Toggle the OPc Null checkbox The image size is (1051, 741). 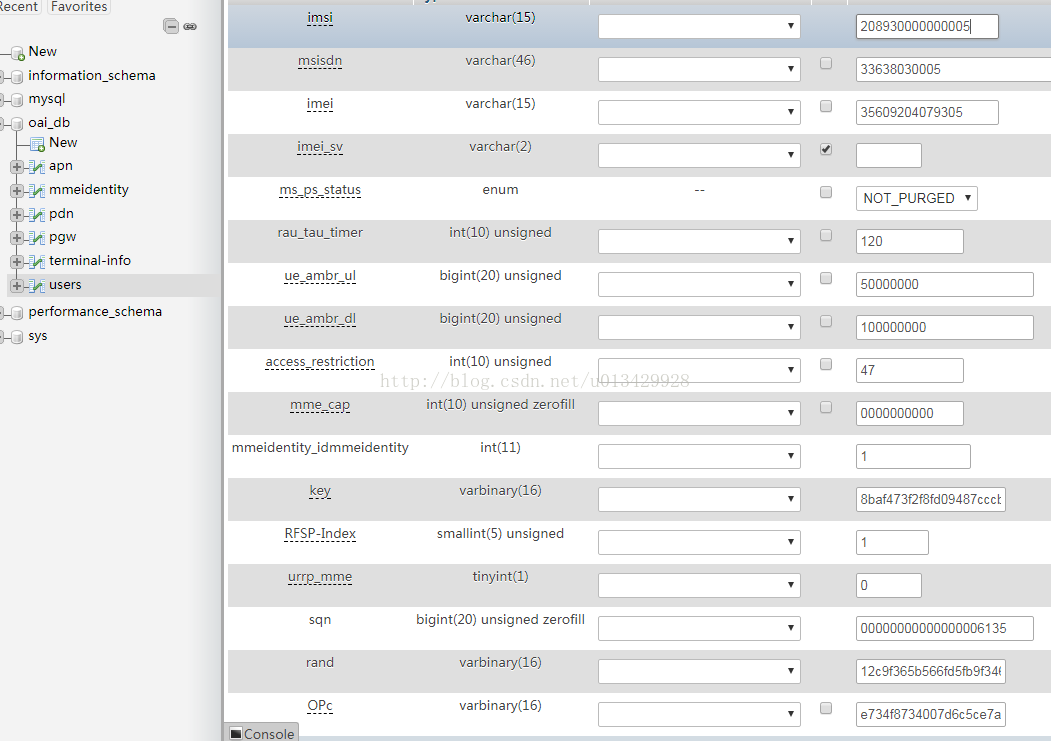tap(826, 708)
